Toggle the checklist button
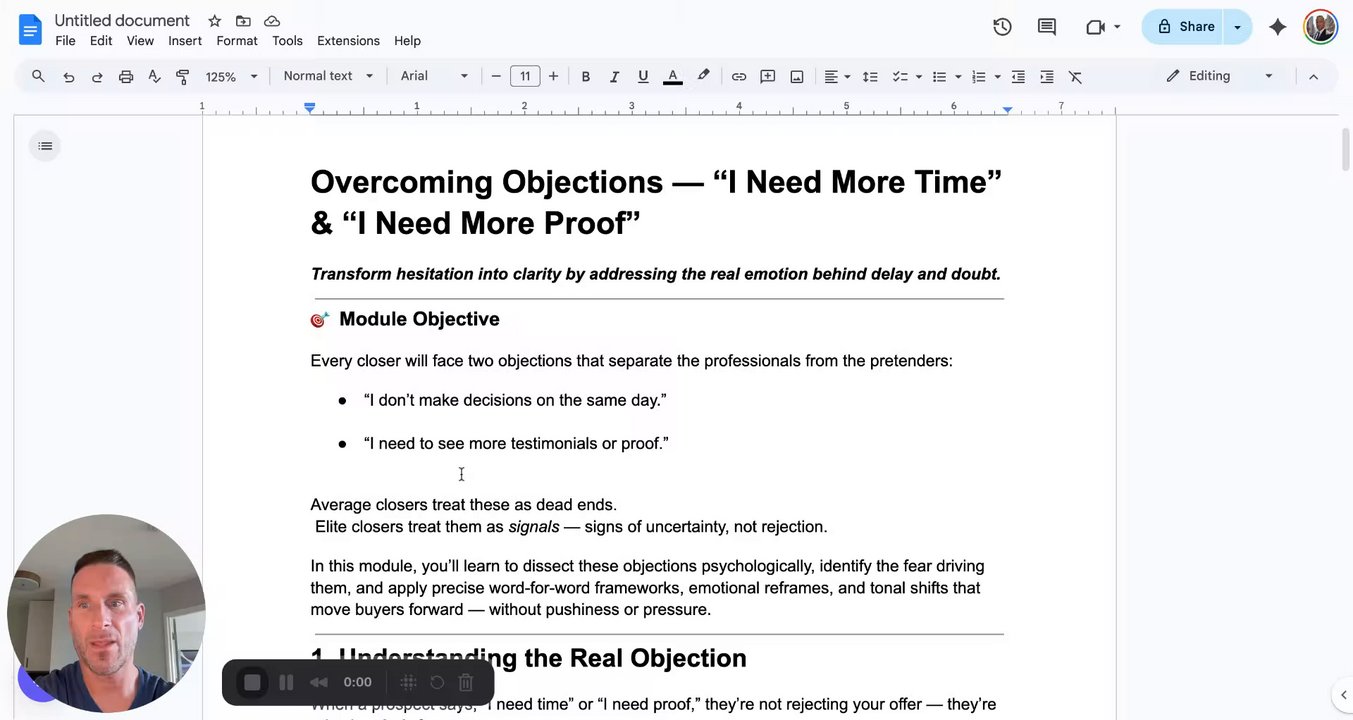The width and height of the screenshot is (1353, 720). tap(900, 77)
